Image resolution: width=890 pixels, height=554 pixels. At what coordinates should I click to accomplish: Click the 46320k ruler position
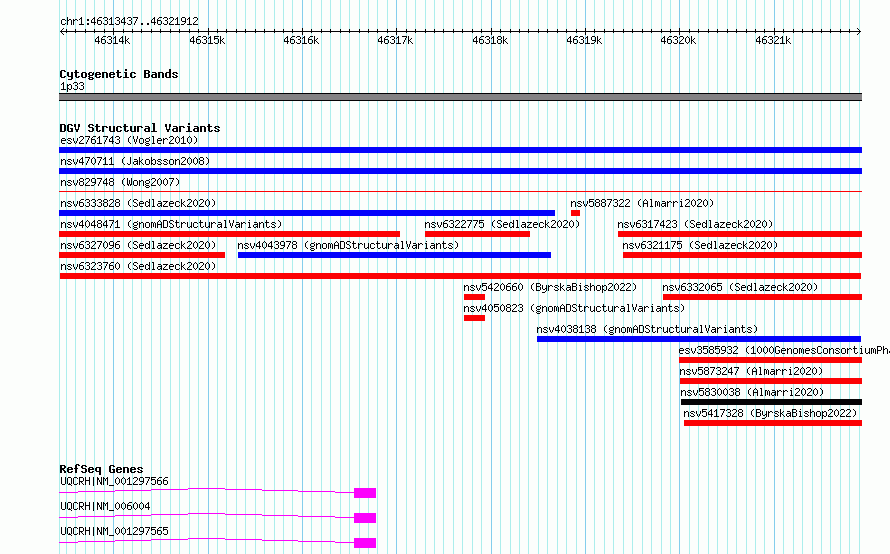pyautogui.click(x=678, y=40)
